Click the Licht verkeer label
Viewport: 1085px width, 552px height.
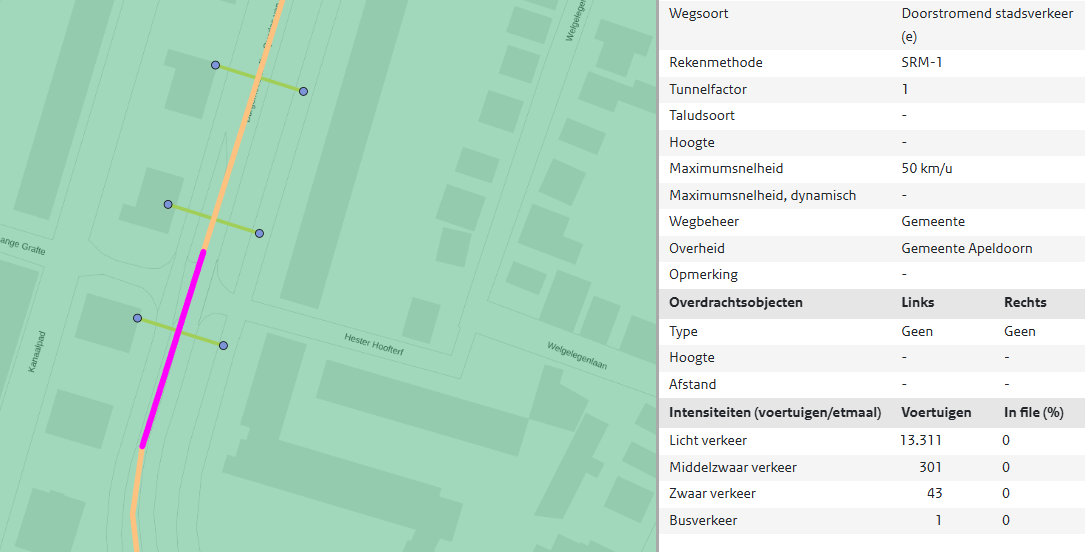708,441
